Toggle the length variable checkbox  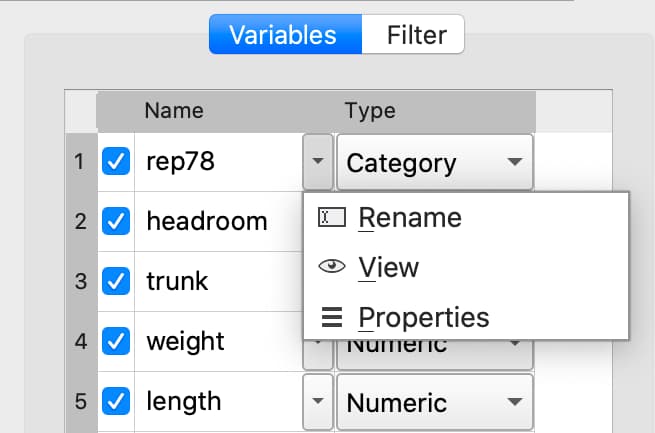[117, 402]
